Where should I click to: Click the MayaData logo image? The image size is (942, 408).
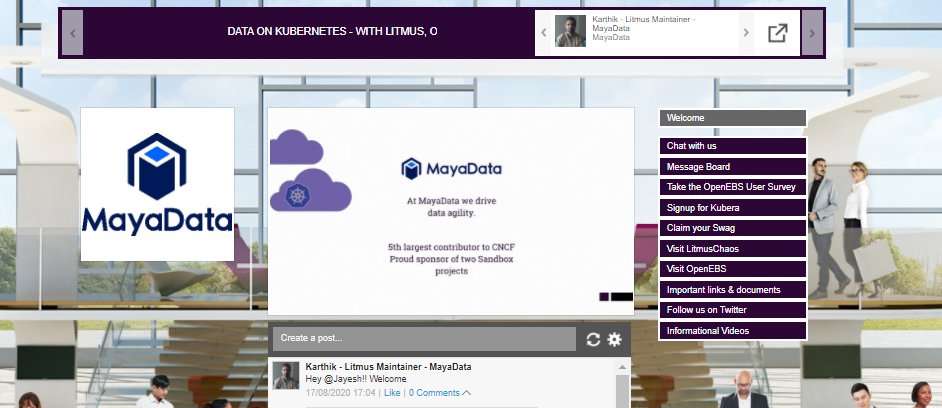[157, 184]
